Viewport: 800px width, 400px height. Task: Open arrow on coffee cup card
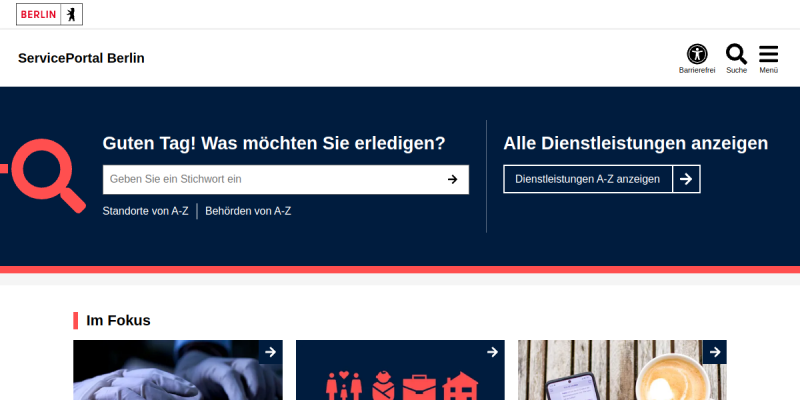(715, 352)
